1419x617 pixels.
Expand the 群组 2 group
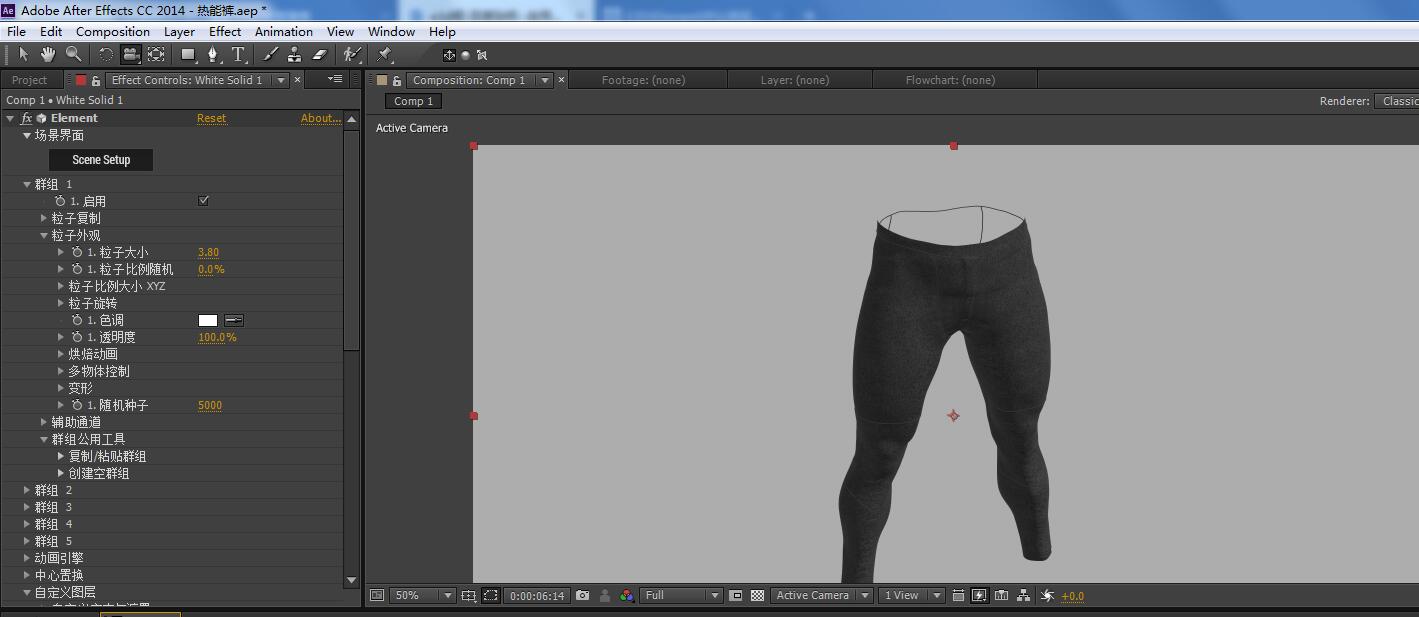pos(27,490)
